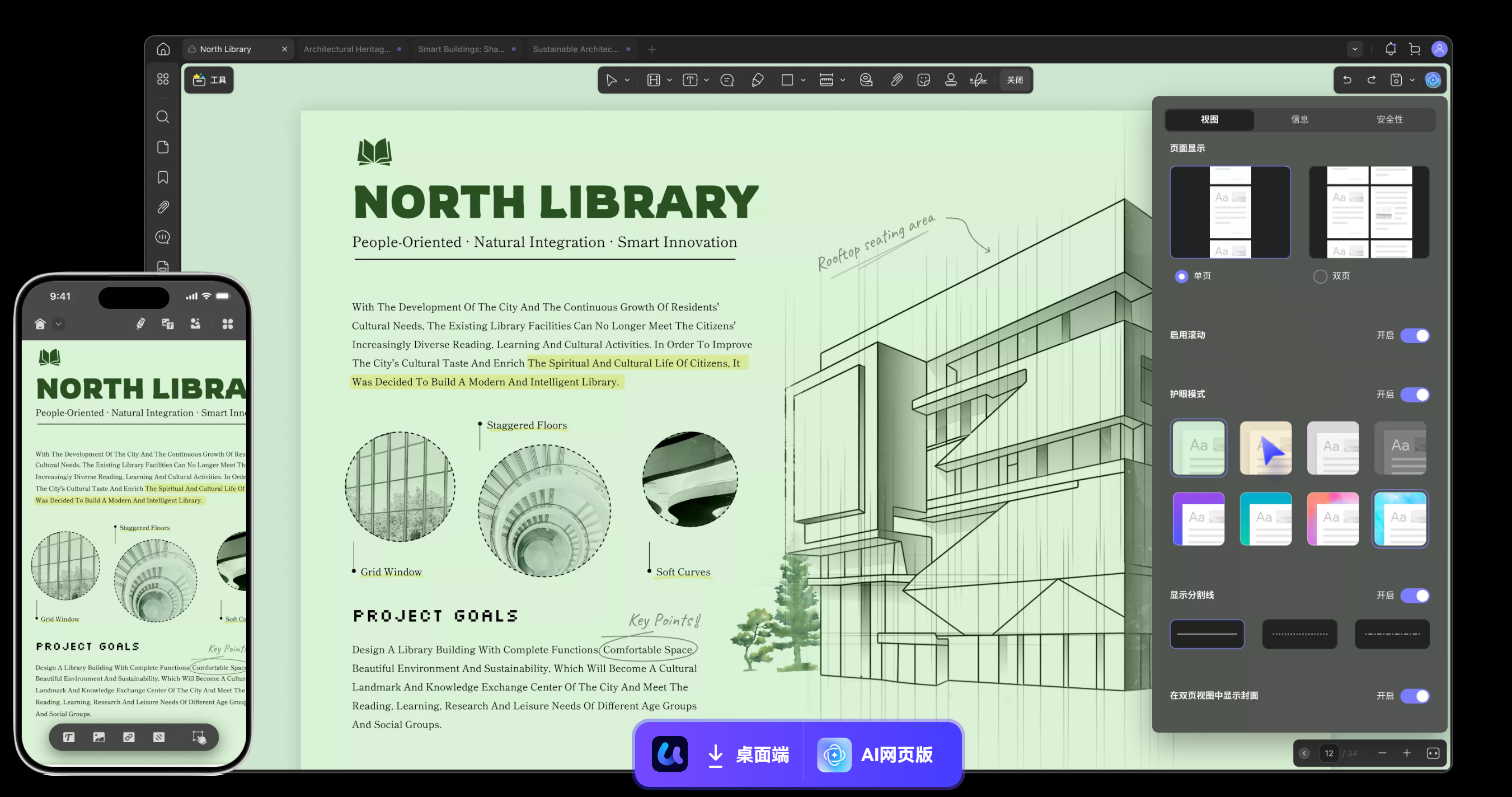
Task: Expand the save options dropdown arrow
Action: (1412, 81)
